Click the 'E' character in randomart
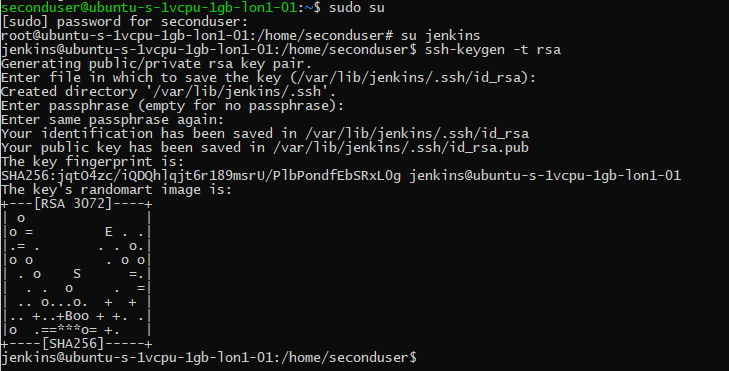This screenshot has height=371, width=729. point(108,232)
